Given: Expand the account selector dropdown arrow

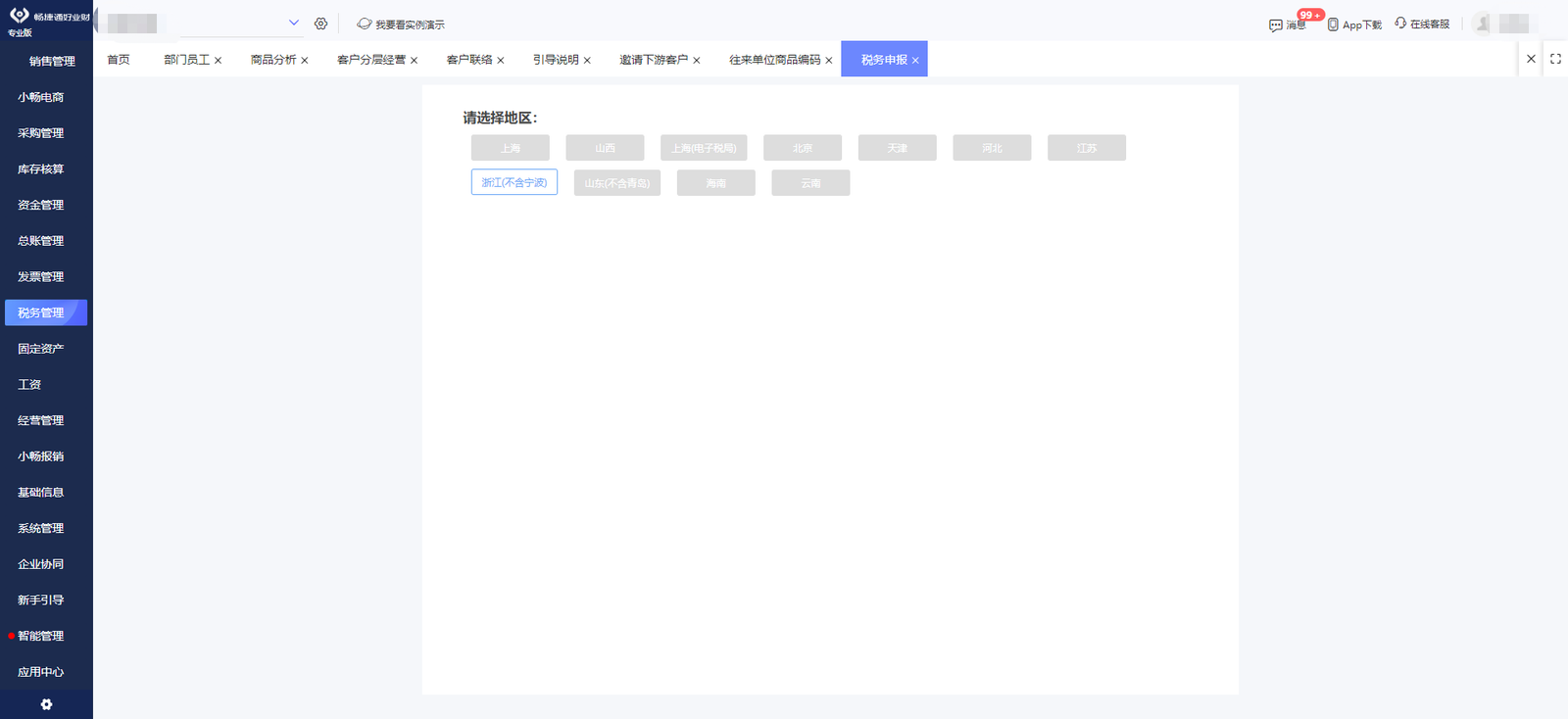Looking at the screenshot, I should (x=294, y=23).
